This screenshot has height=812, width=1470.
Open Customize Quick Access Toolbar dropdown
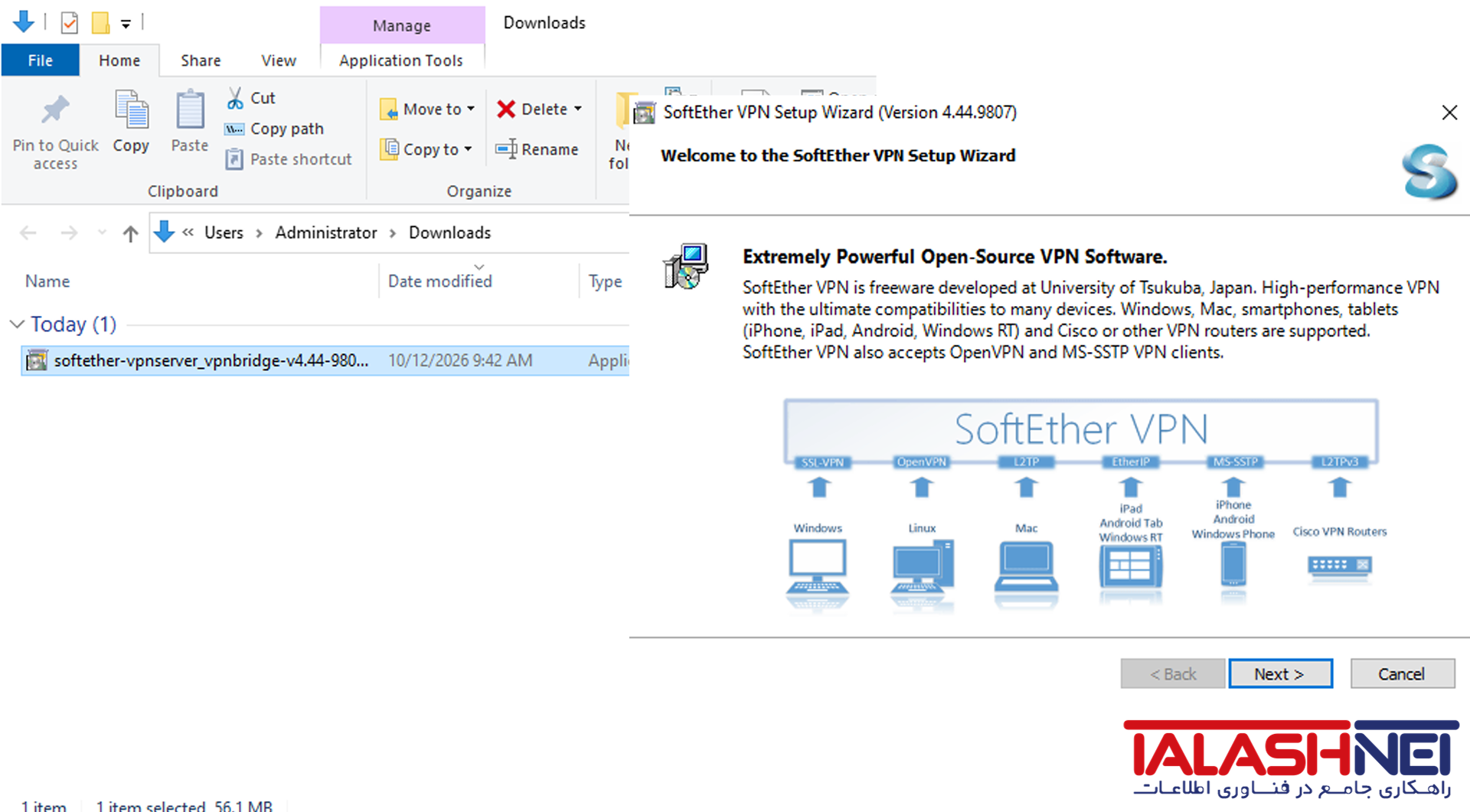(126, 24)
